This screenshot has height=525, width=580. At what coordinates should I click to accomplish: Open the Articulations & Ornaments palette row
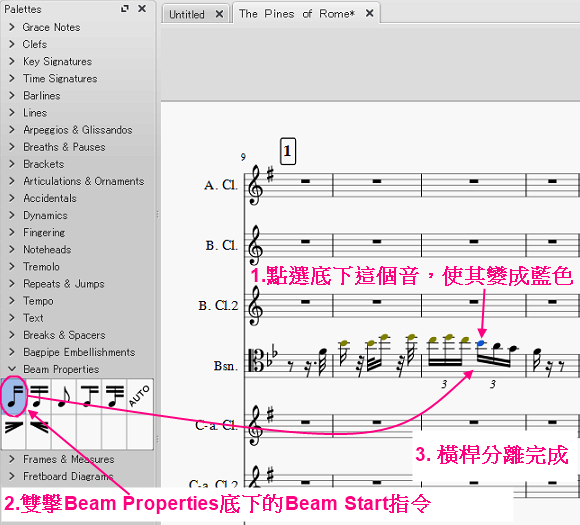coord(78,181)
